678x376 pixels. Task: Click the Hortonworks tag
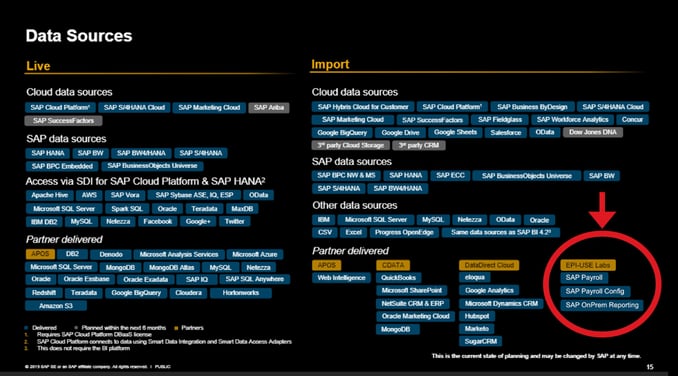240,293
